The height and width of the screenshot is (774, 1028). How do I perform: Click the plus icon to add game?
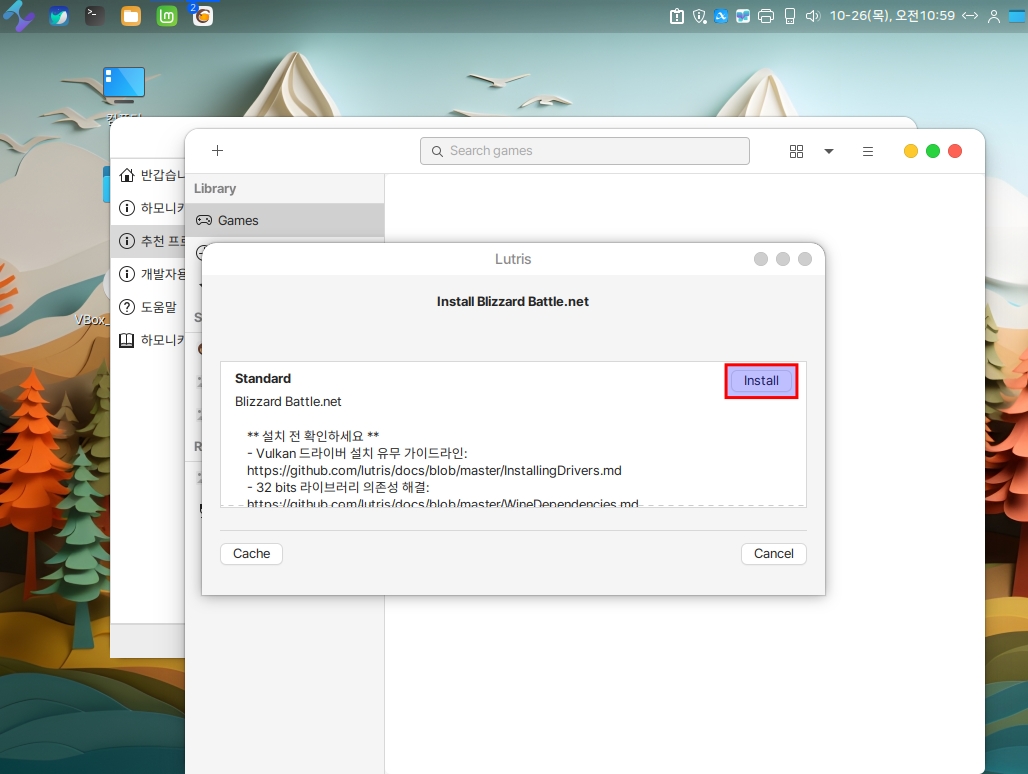coord(217,151)
